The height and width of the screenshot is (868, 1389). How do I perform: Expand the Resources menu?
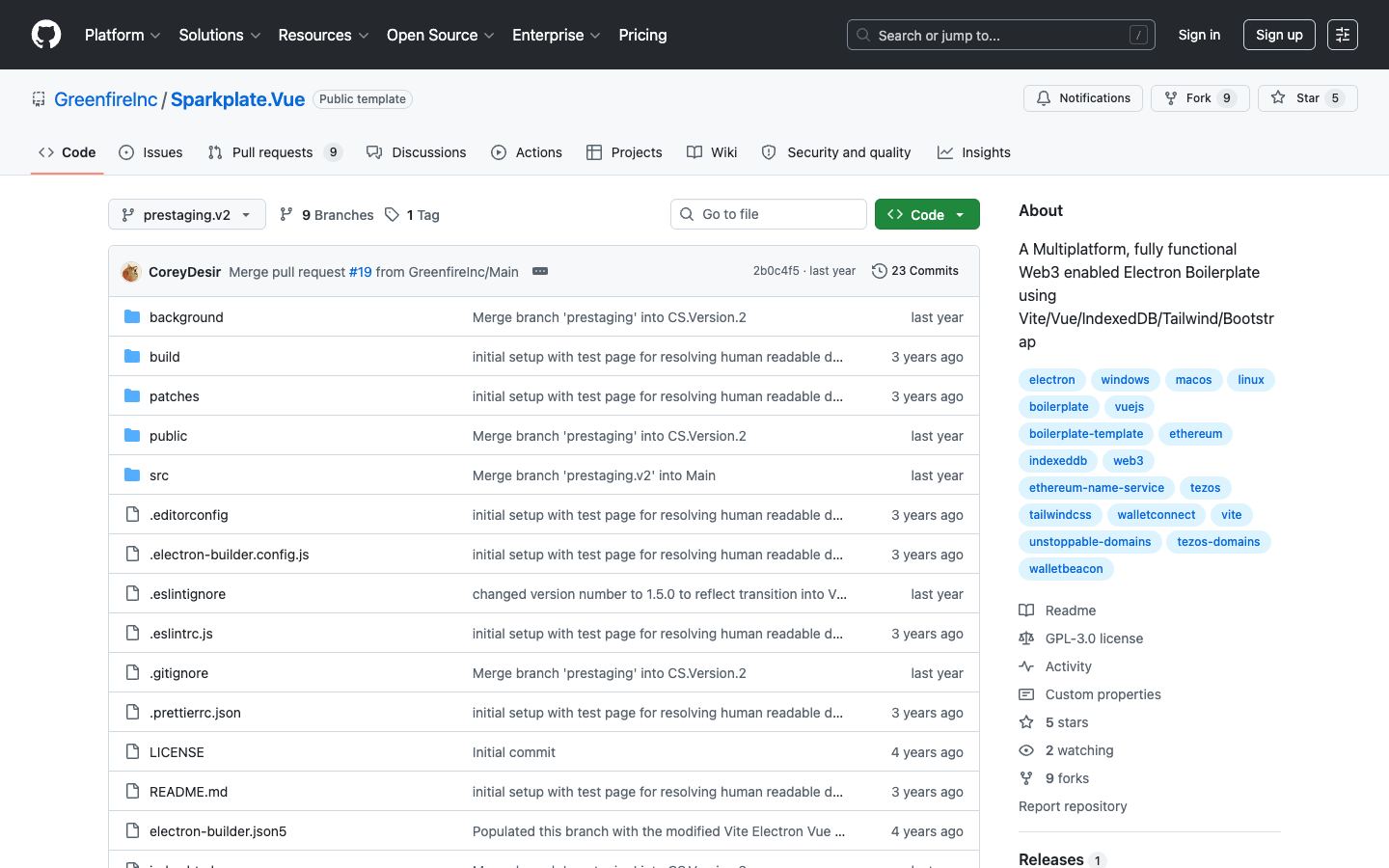point(323,35)
